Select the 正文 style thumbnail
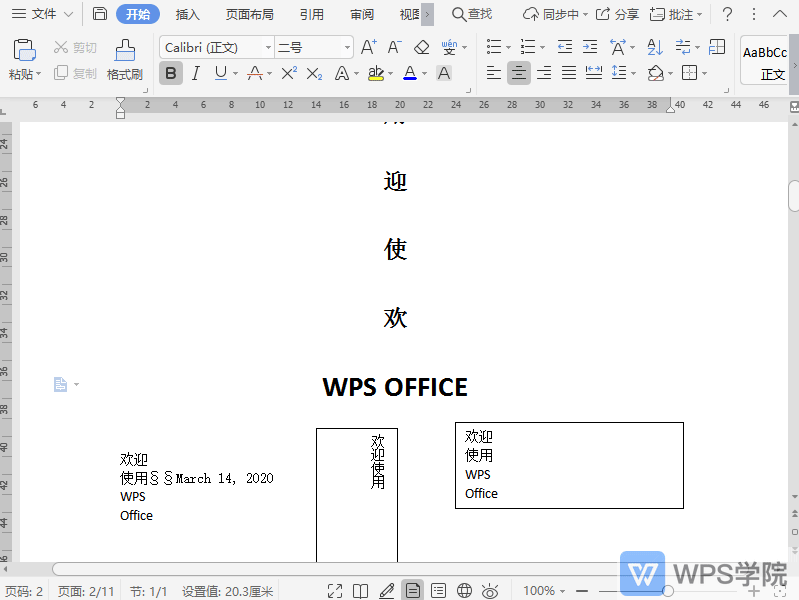The image size is (799, 600). (765, 61)
